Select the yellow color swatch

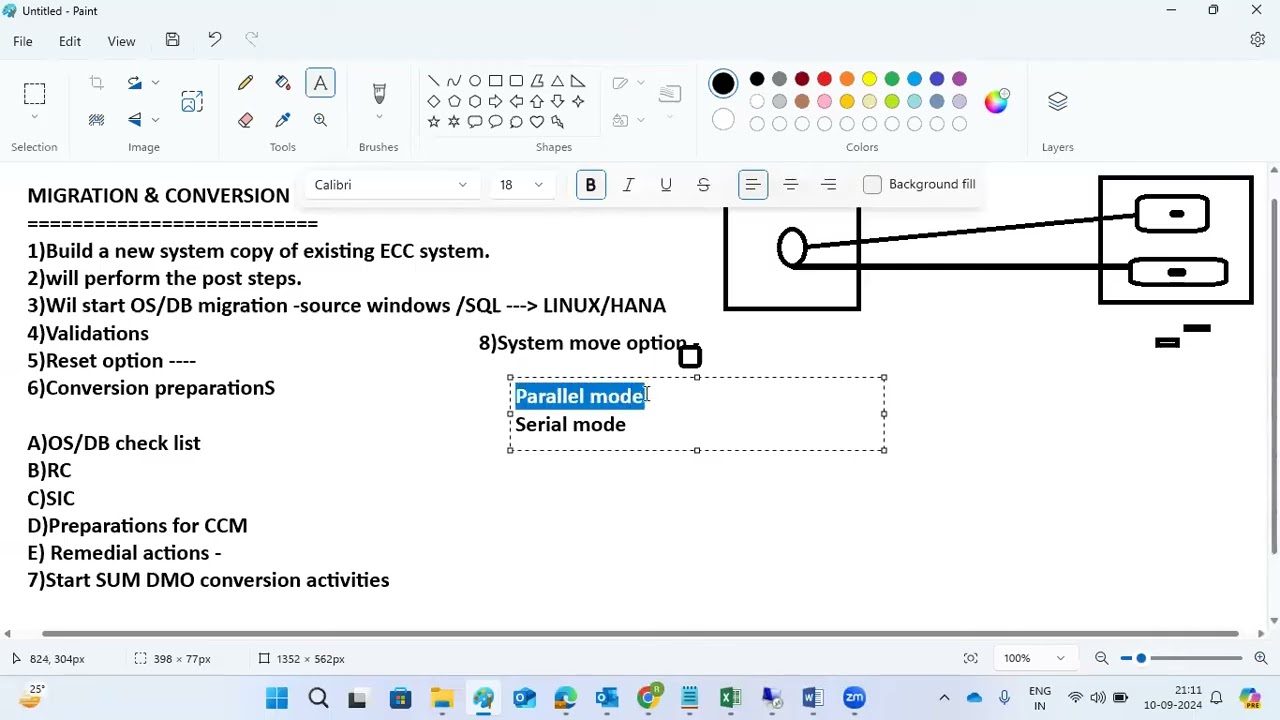[x=869, y=79]
